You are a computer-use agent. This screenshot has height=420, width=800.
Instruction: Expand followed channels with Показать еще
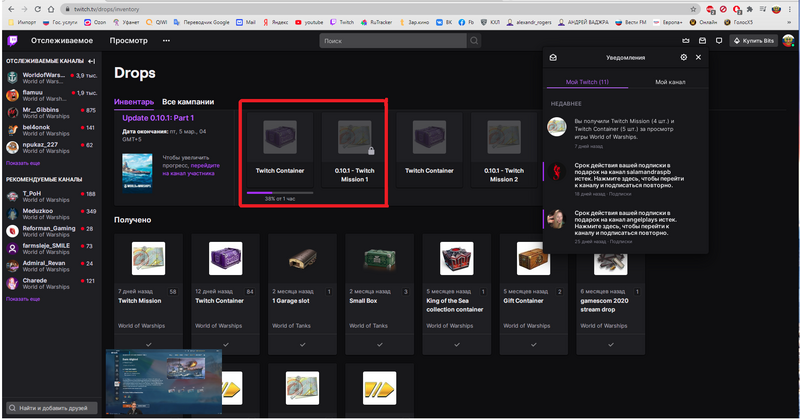pos(23,162)
